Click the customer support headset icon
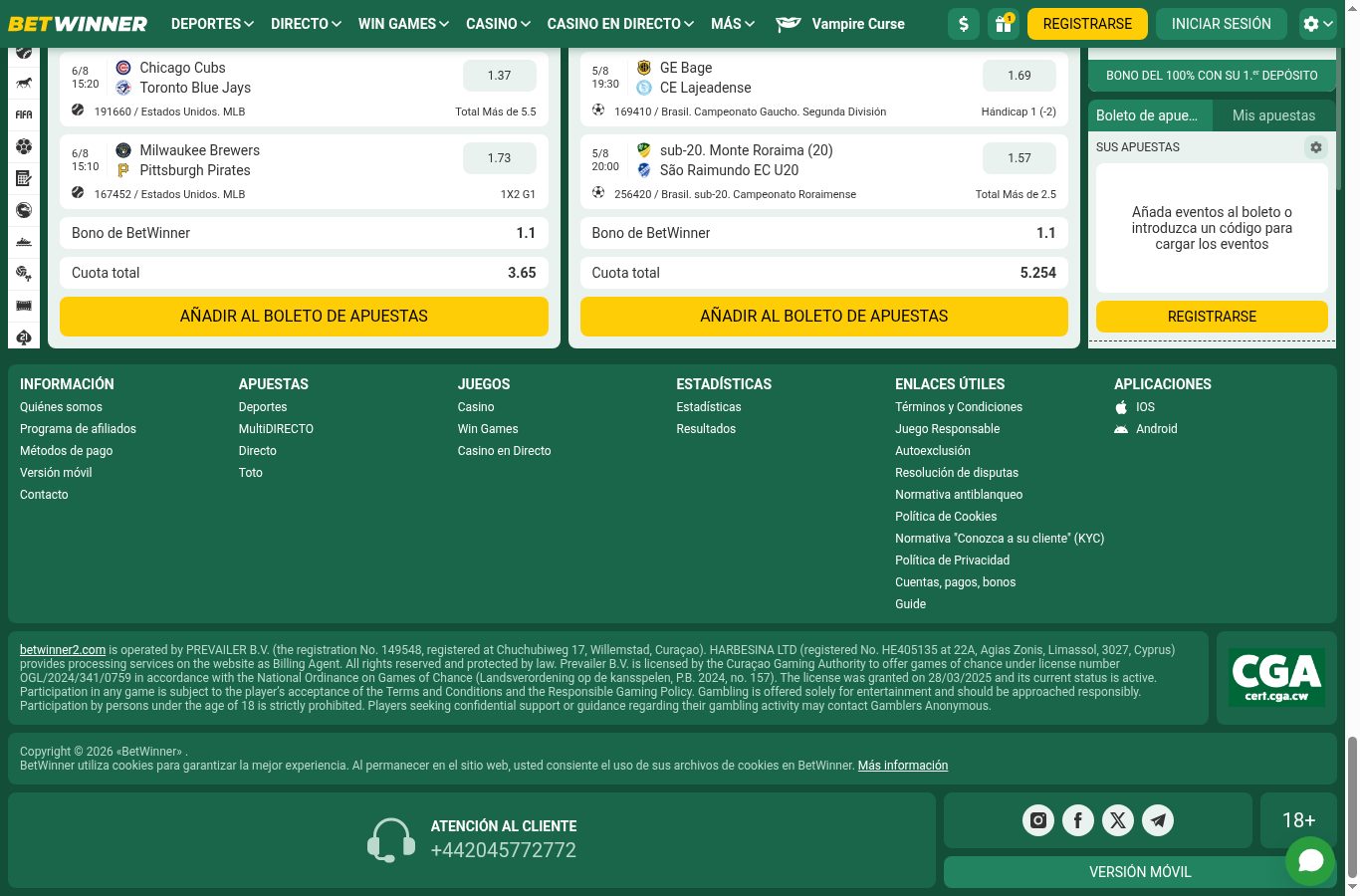The image size is (1360, 896). pos(391,840)
